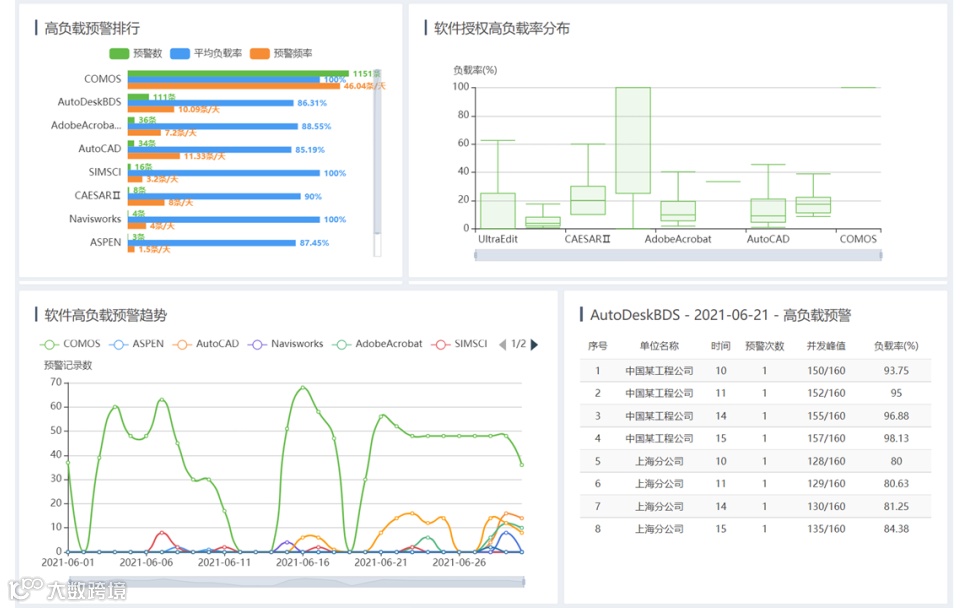This screenshot has height=608, width=973.
Task: Click the CAESARⅡ box in the boxplot
Action: pos(588,200)
